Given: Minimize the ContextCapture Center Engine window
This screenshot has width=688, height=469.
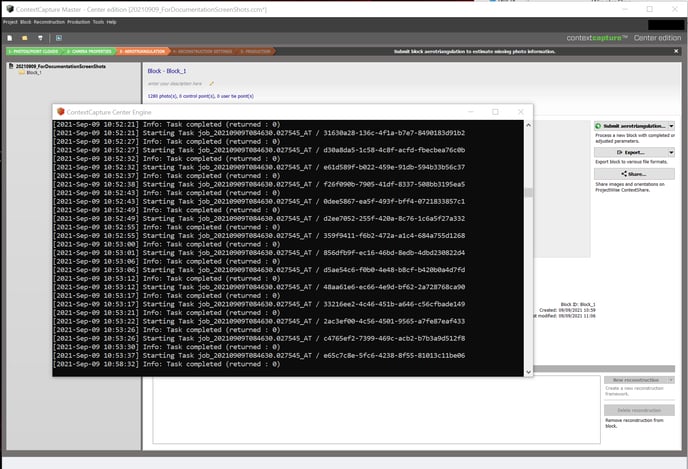Looking at the screenshot, I should pyautogui.click(x=471, y=112).
